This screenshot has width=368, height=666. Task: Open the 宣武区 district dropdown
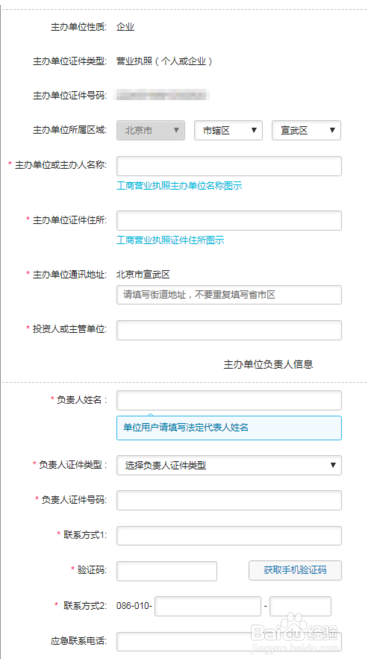(x=306, y=130)
